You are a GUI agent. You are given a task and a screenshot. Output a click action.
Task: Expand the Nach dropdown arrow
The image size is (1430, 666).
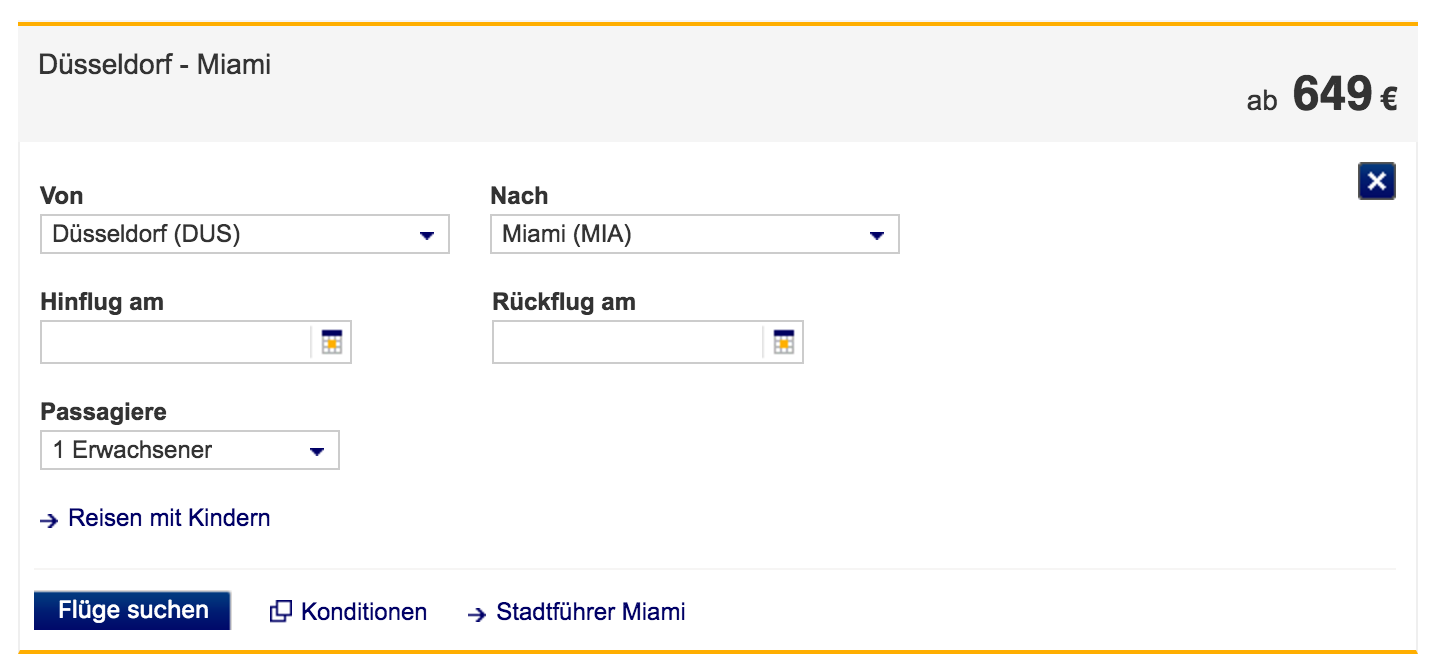point(877,235)
